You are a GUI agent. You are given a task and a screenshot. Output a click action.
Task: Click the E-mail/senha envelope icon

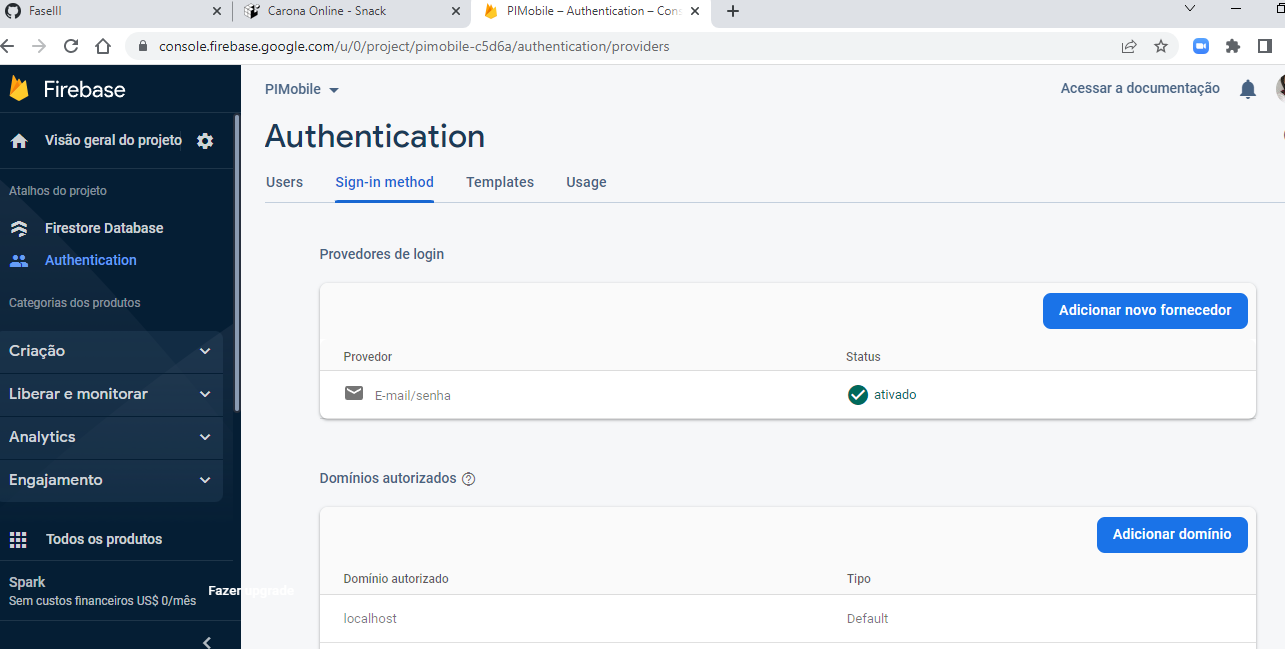(x=353, y=394)
